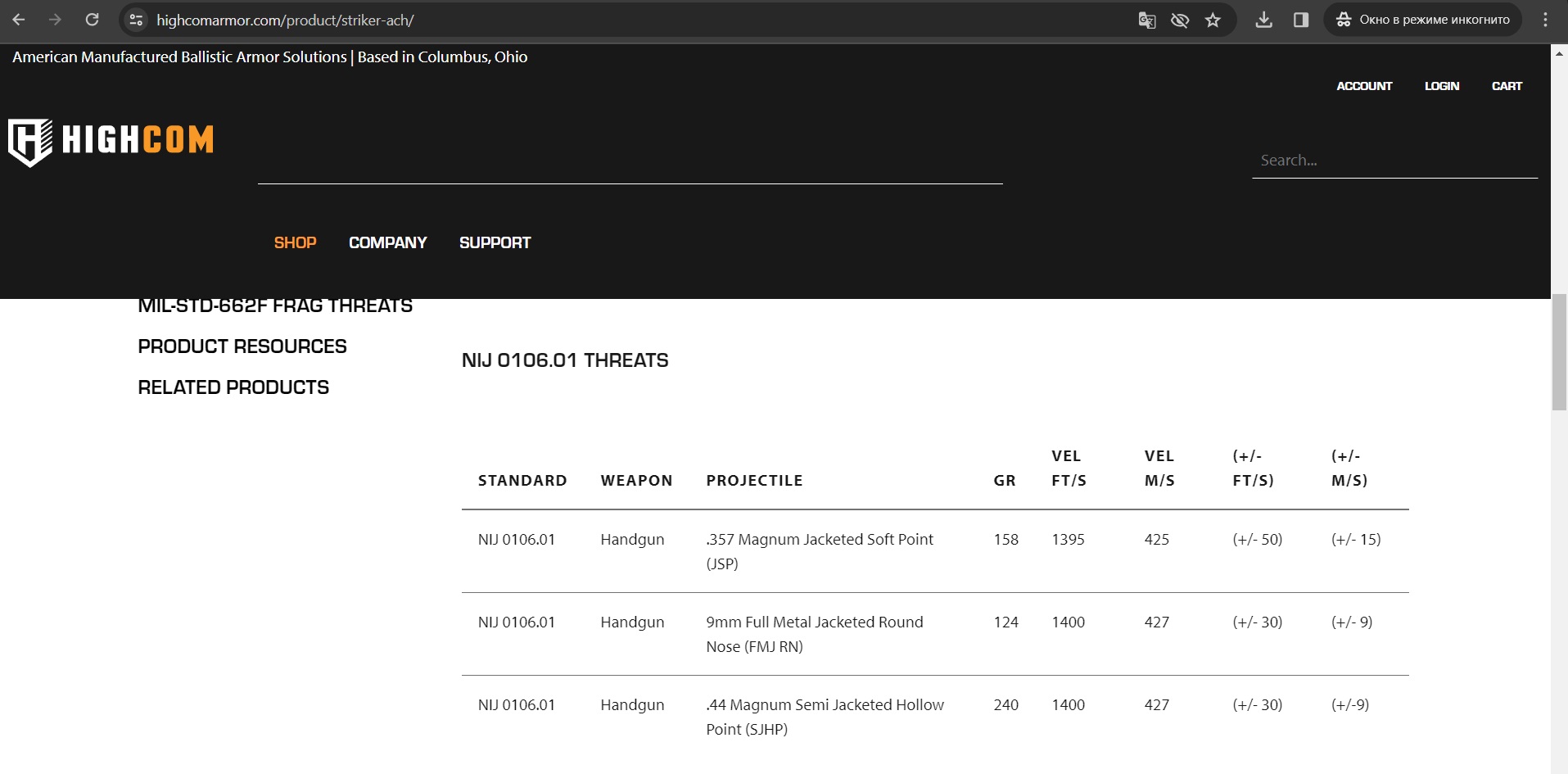Open site information icon in address bar
Viewport: 1568px width, 774px height.
coord(137,20)
